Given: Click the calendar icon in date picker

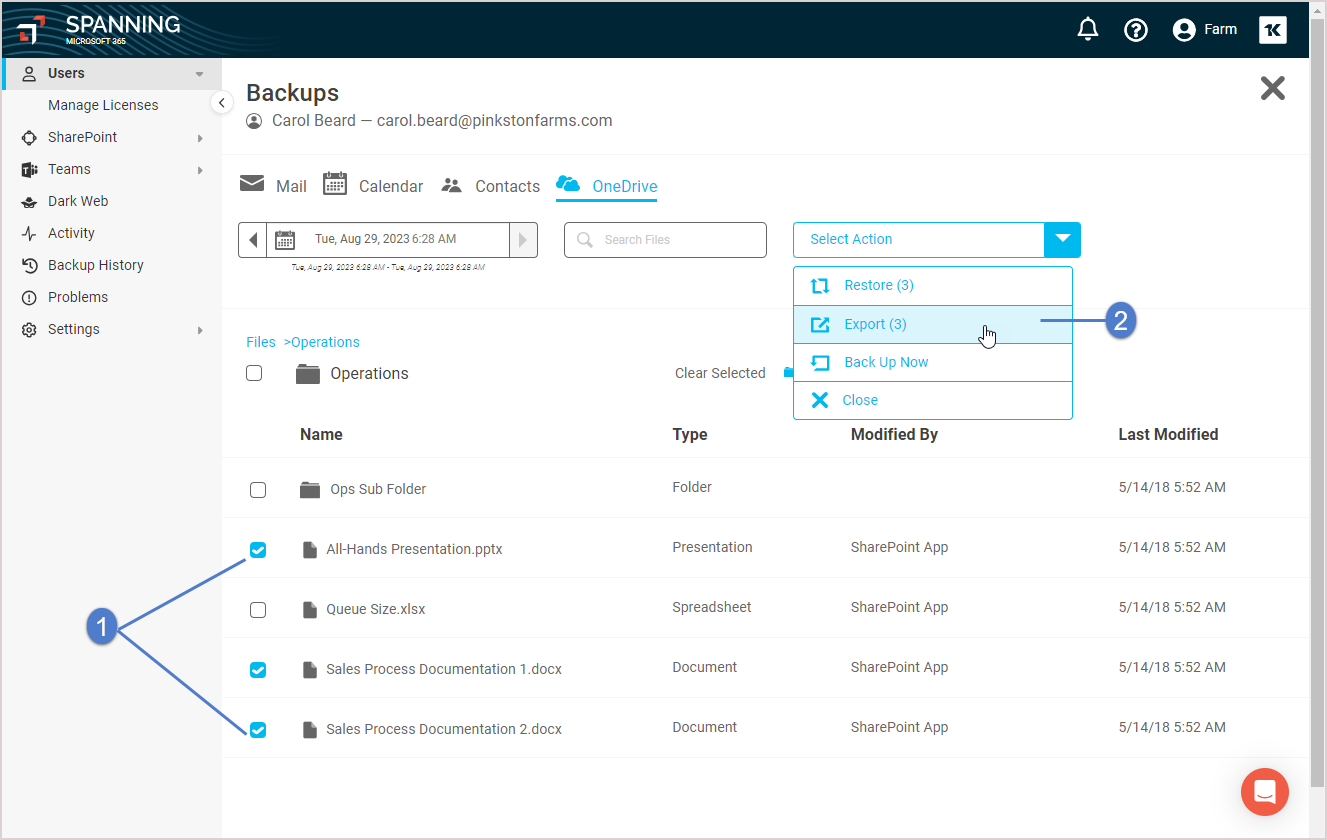Looking at the screenshot, I should [x=285, y=240].
